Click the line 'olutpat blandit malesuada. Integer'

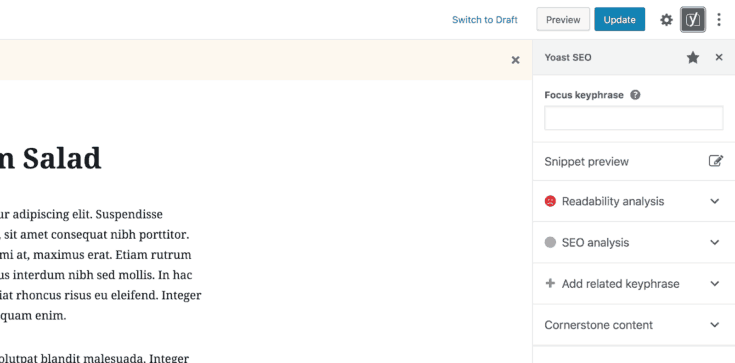click(94, 358)
